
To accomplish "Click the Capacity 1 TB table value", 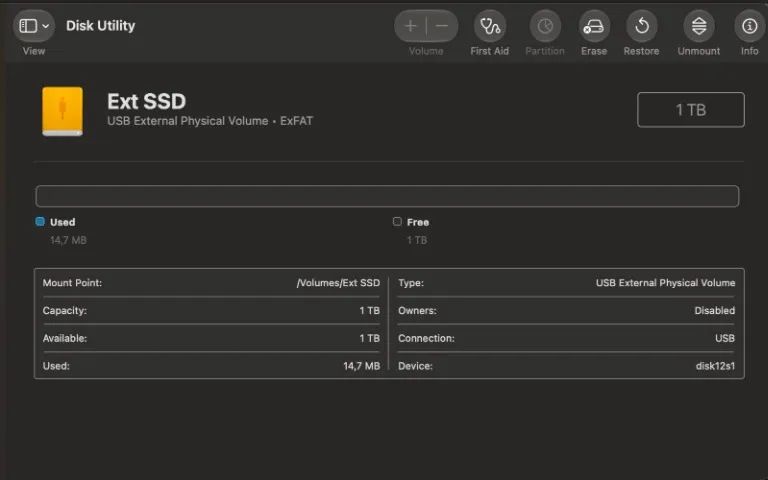I will click(370, 311).
